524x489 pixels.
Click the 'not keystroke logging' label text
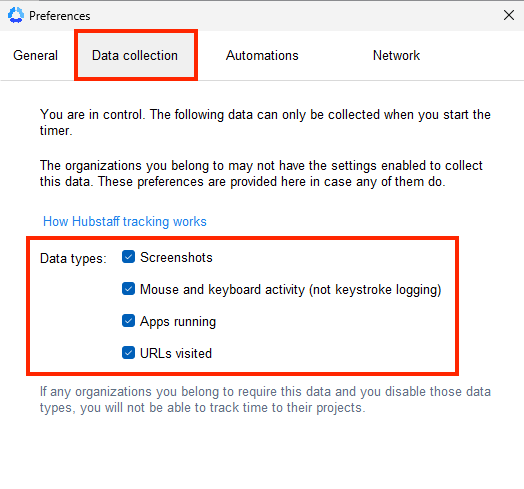(x=375, y=290)
